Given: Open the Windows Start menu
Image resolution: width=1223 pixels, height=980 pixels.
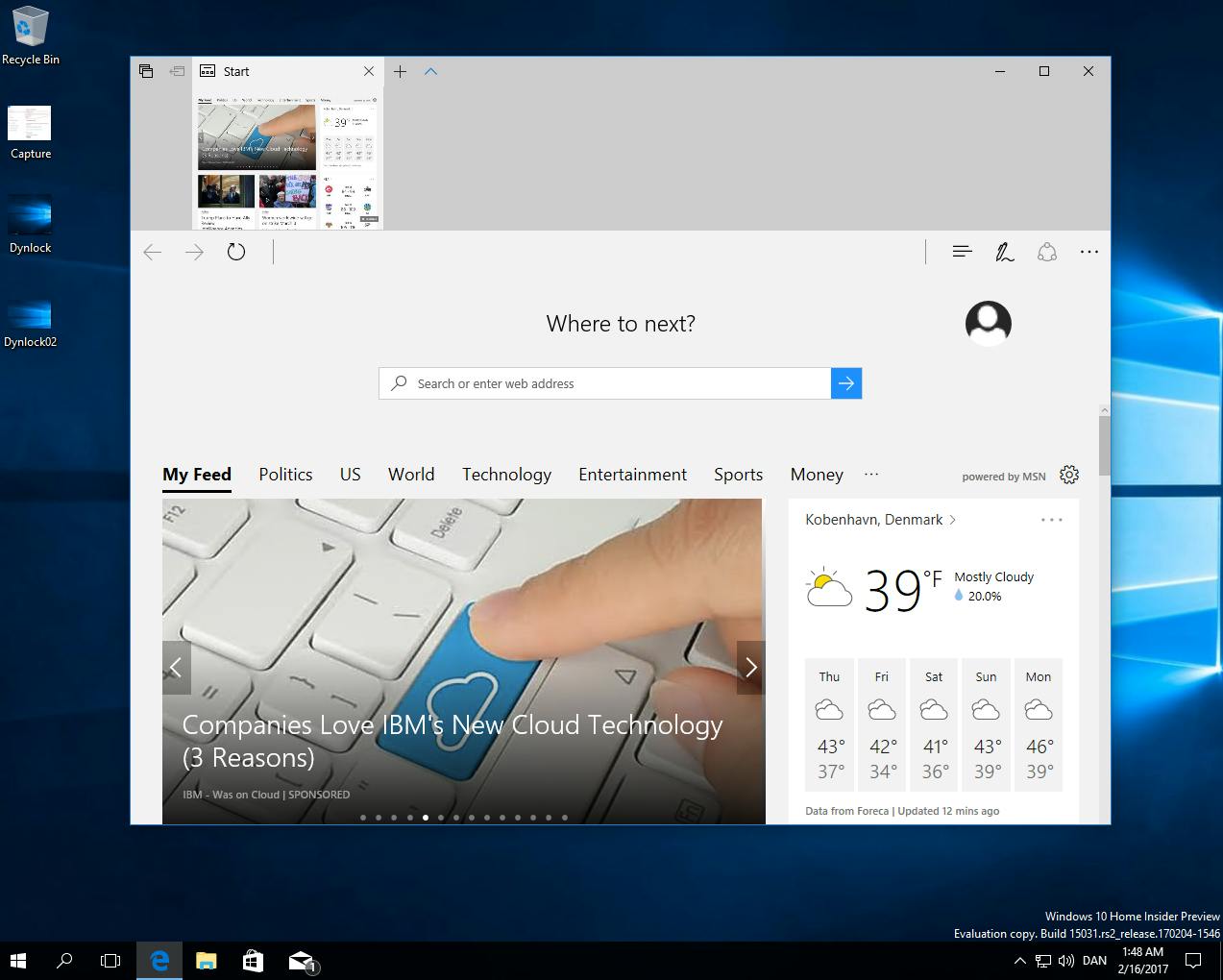Looking at the screenshot, I should click(18, 960).
